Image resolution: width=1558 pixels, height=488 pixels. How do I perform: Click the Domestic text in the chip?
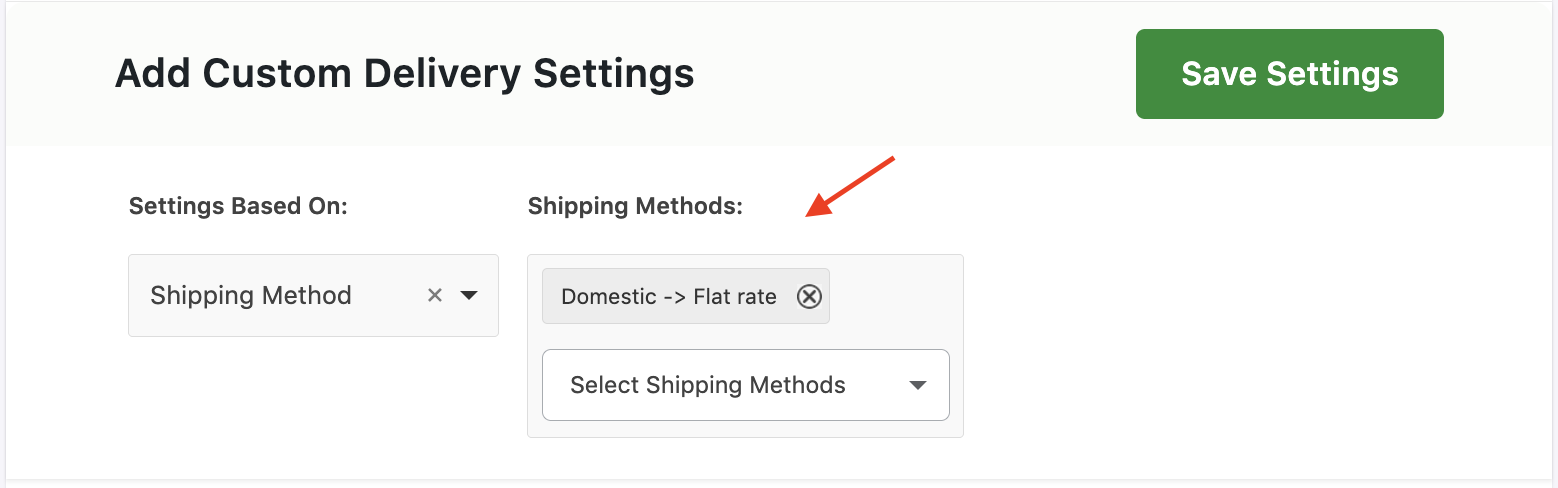click(608, 297)
